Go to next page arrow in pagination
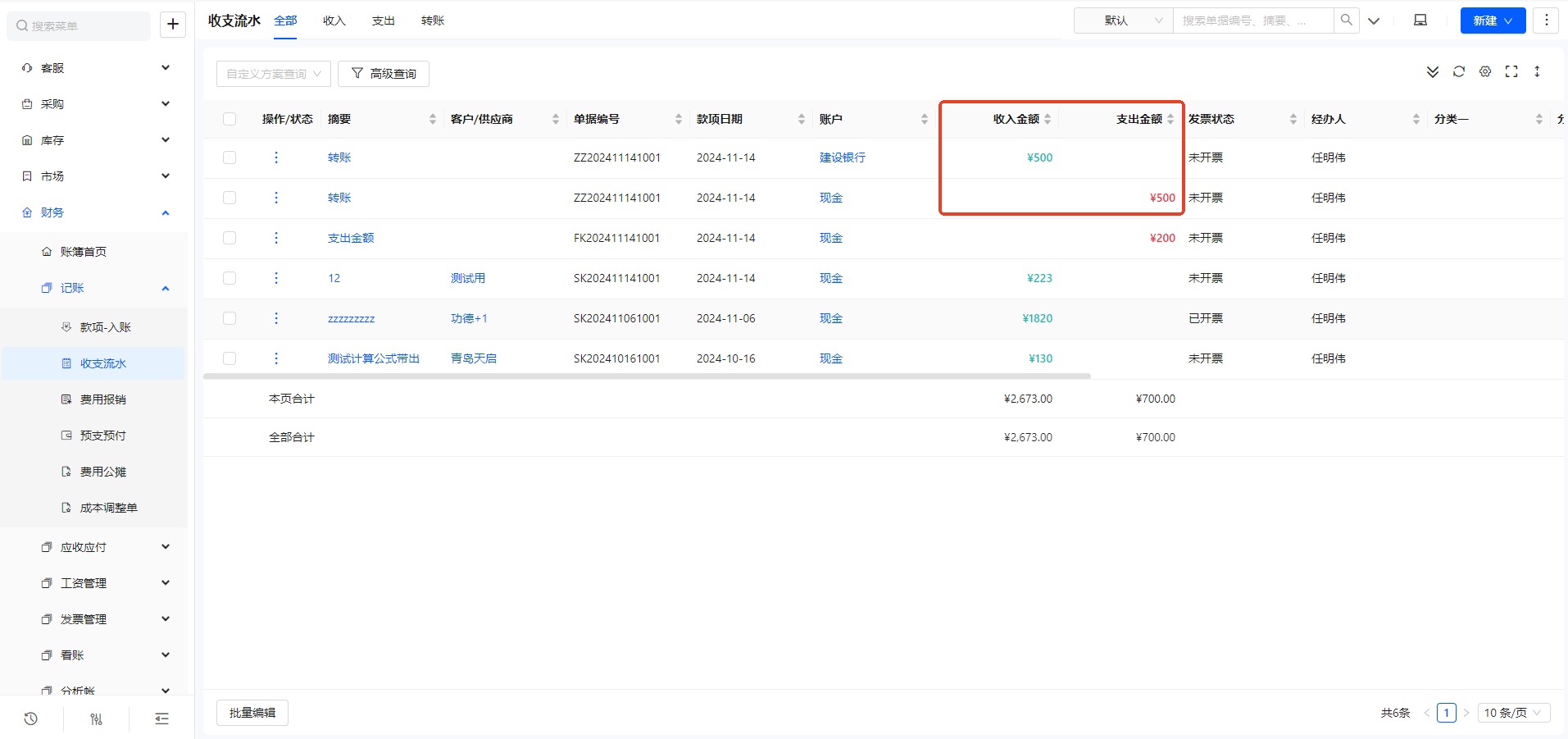Image resolution: width=1568 pixels, height=739 pixels. pos(1466,713)
